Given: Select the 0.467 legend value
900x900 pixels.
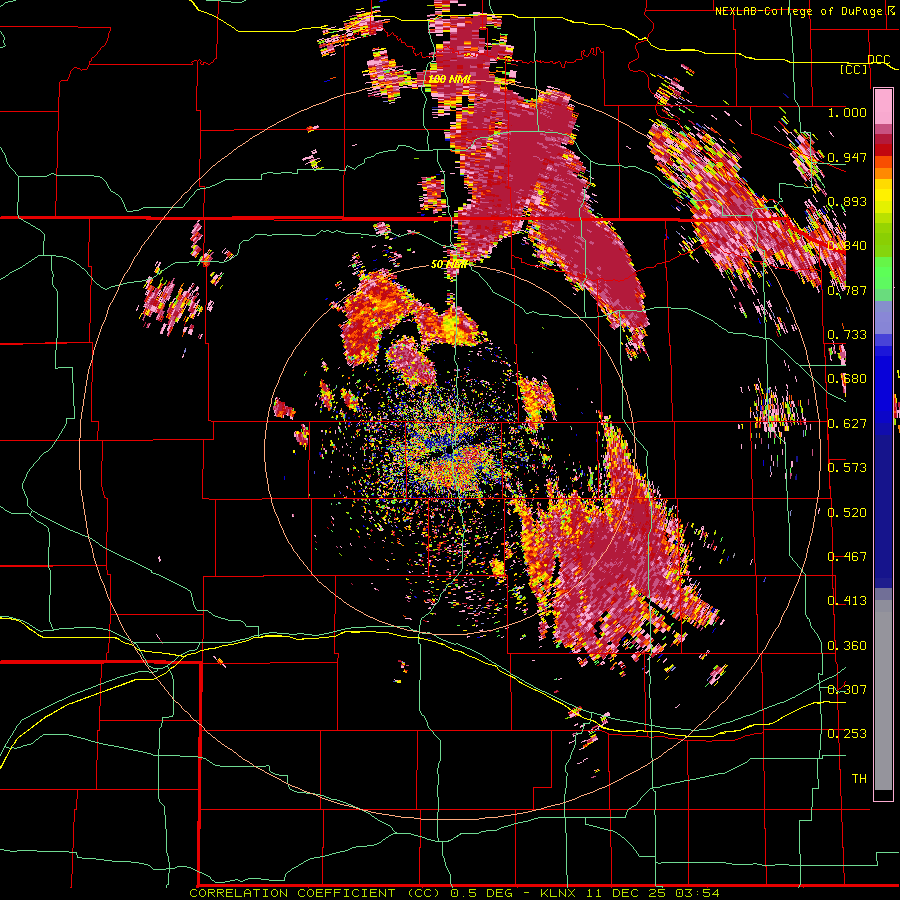Looking at the screenshot, I should coord(847,557).
